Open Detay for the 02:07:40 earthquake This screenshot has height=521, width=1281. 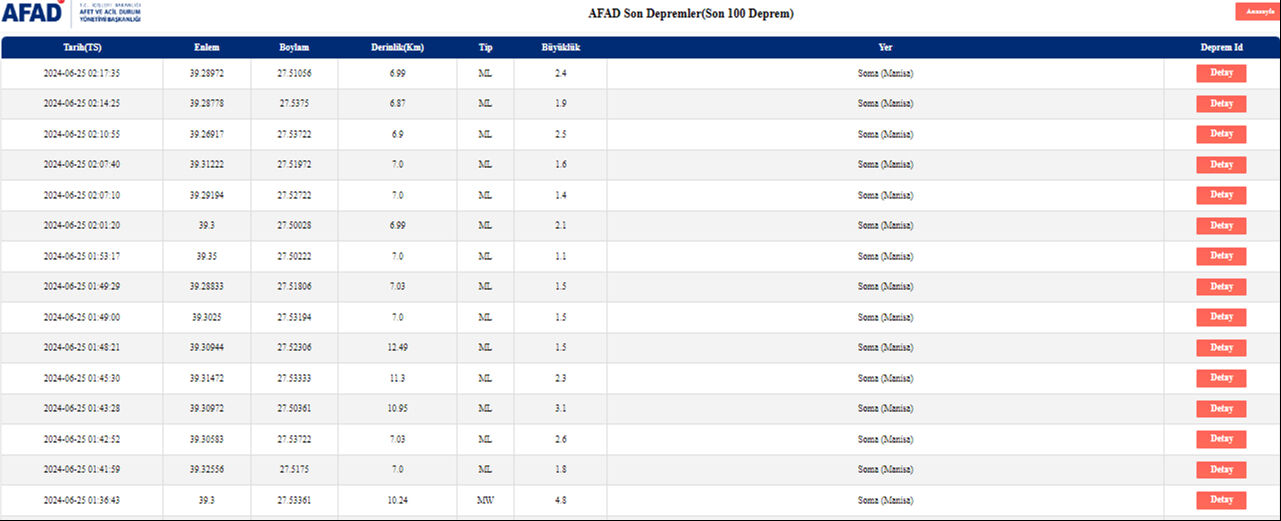(x=1221, y=164)
